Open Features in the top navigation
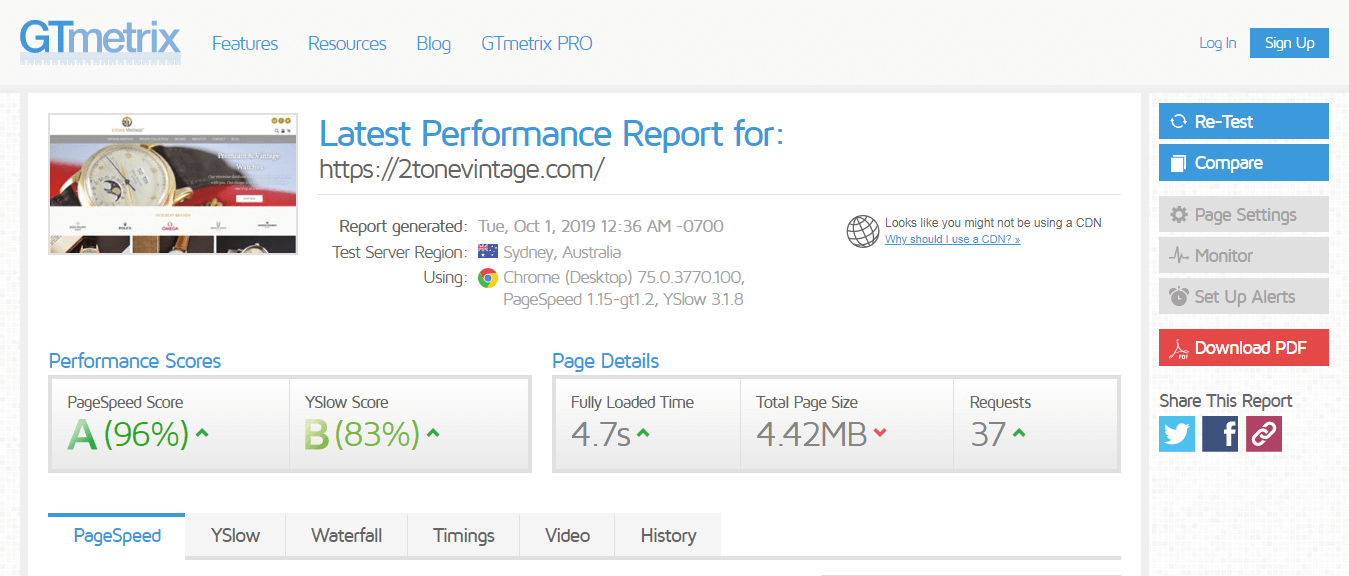1349x576 pixels. (245, 43)
